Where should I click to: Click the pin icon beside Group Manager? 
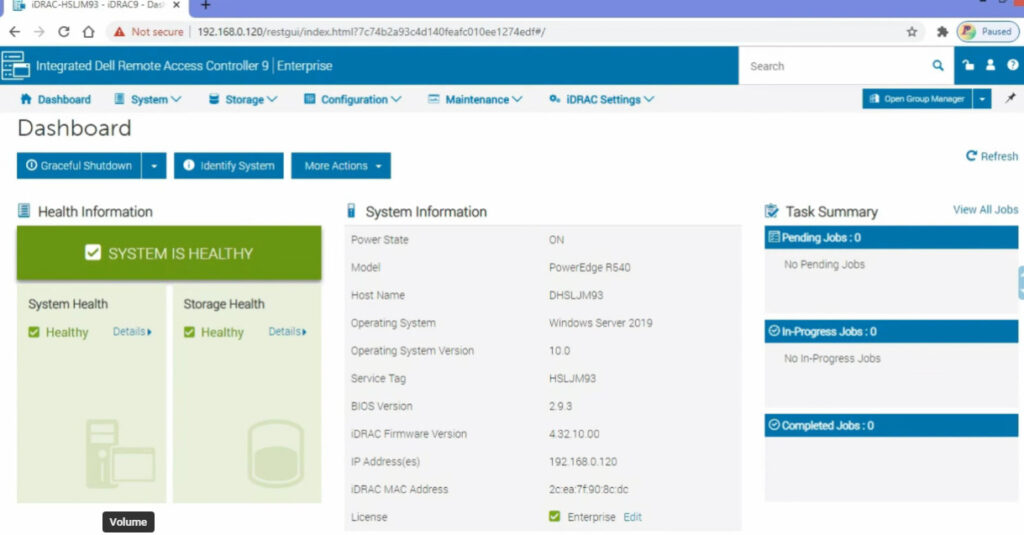click(1010, 99)
